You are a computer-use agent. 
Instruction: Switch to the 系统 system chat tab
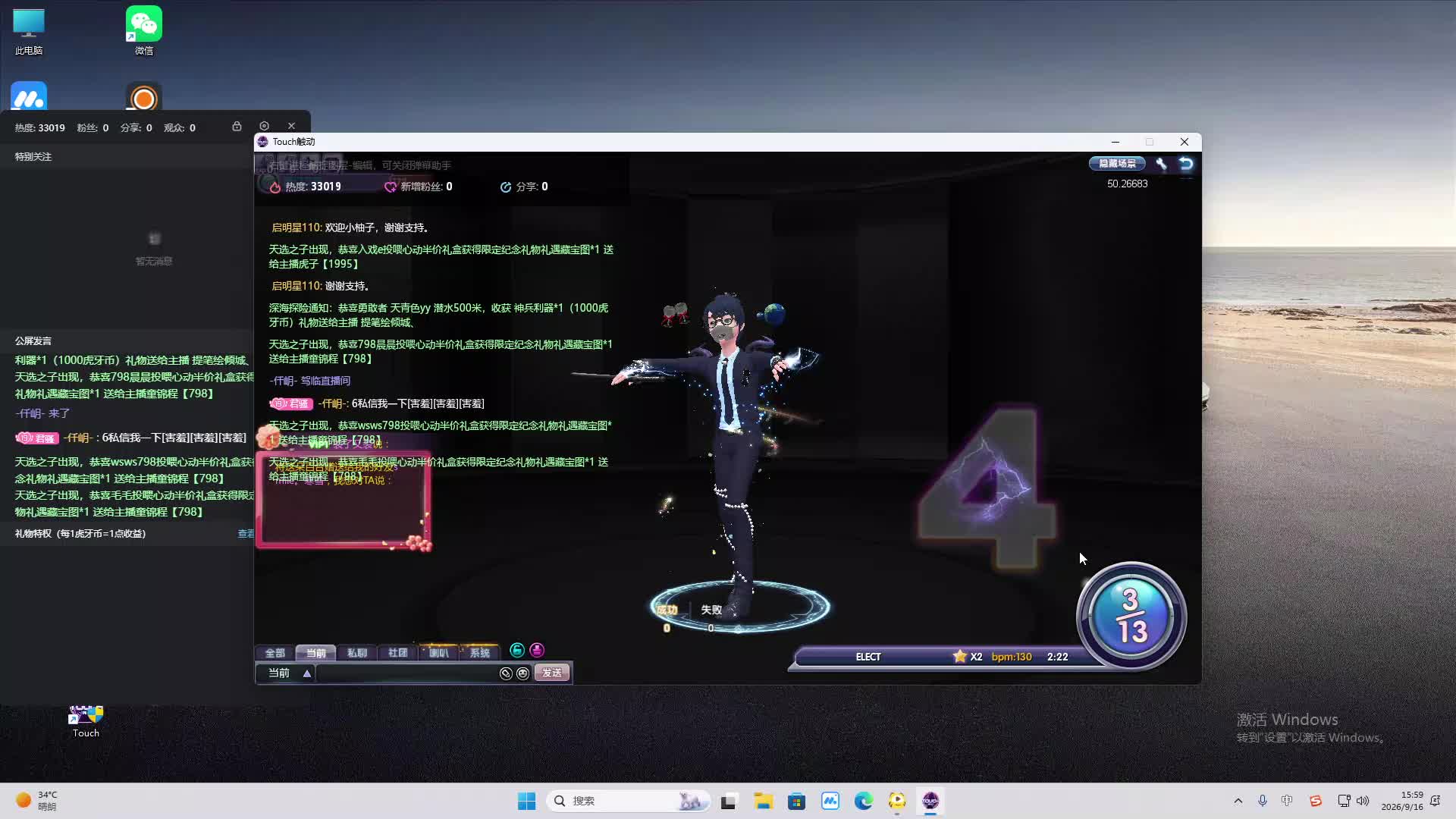479,653
